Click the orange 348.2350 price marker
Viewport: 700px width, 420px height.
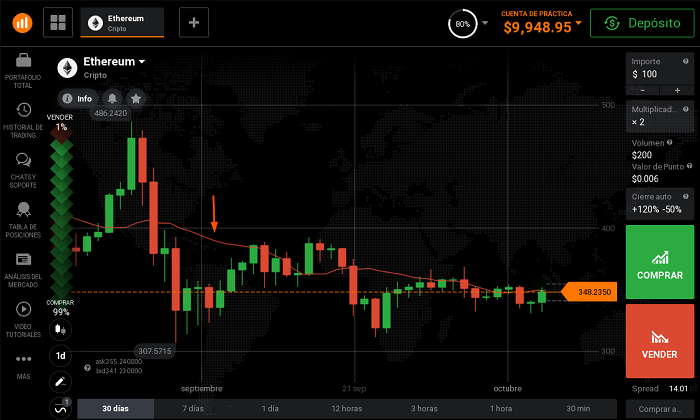pos(589,292)
